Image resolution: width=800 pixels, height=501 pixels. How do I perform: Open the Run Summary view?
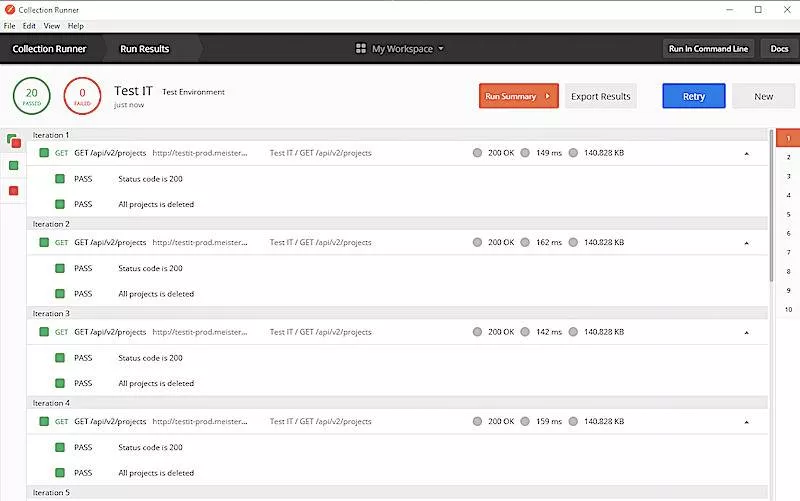(518, 96)
